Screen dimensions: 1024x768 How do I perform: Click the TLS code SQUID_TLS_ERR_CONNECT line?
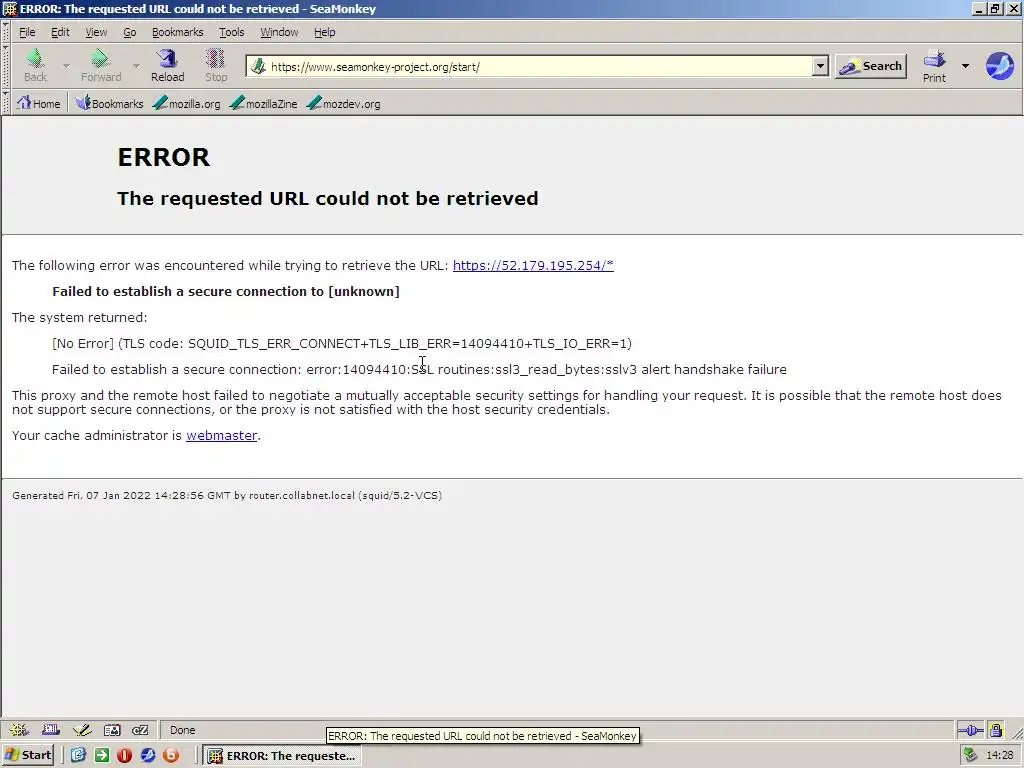[x=342, y=344]
